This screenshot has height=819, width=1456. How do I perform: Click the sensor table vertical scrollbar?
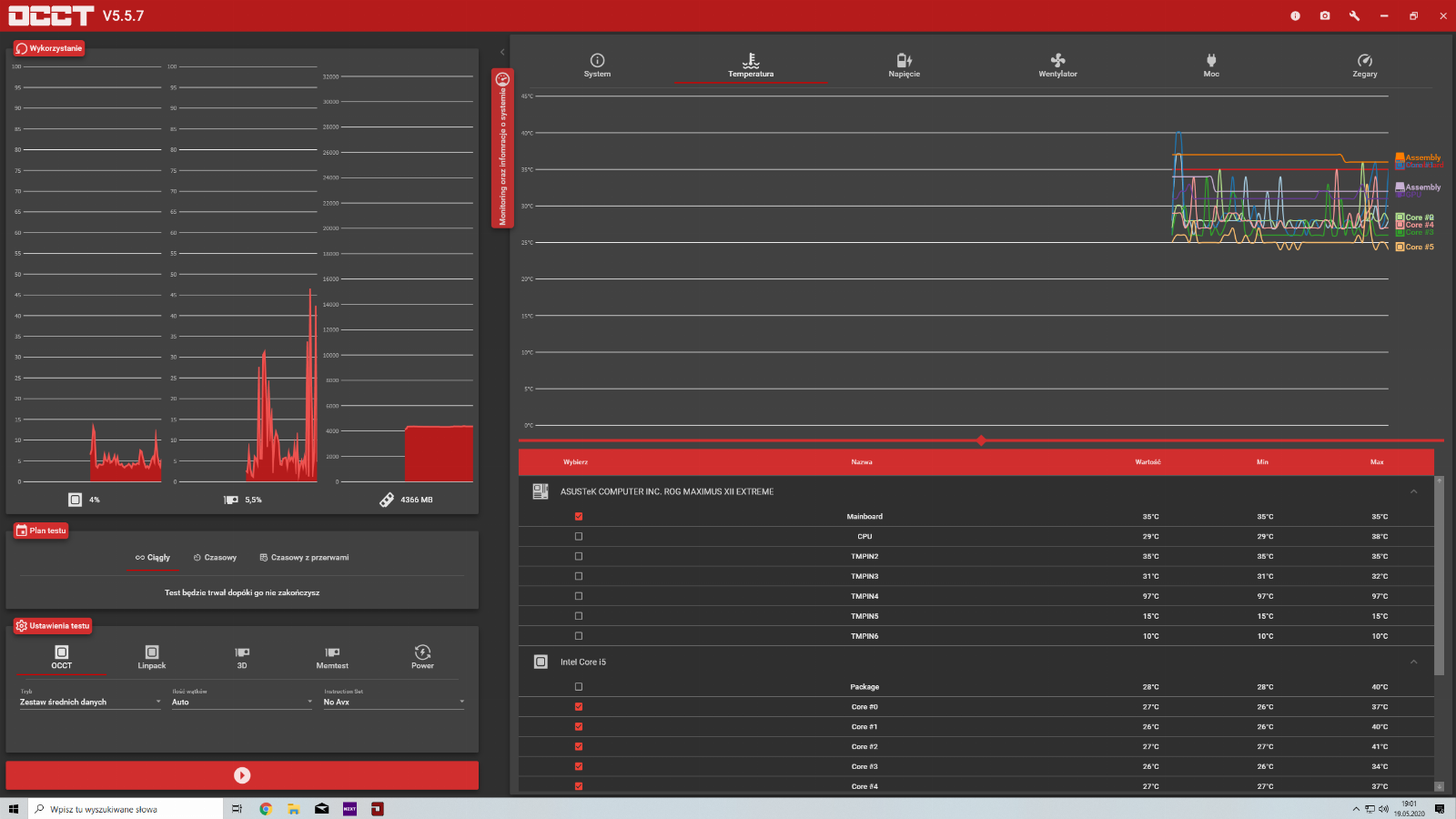pyautogui.click(x=1439, y=575)
